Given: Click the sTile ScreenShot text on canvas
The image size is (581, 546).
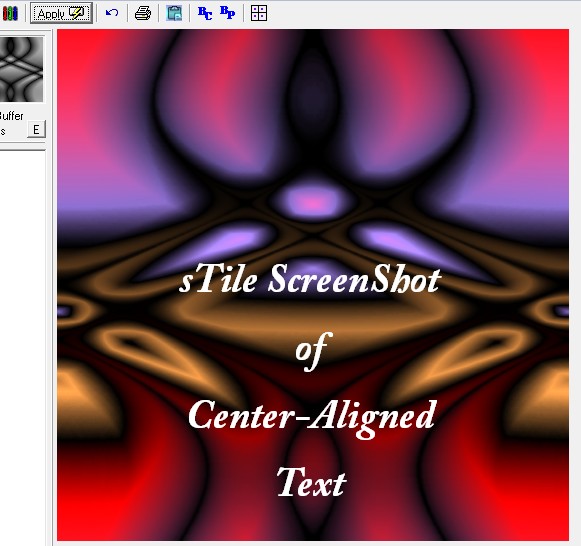Looking at the screenshot, I should (310, 279).
